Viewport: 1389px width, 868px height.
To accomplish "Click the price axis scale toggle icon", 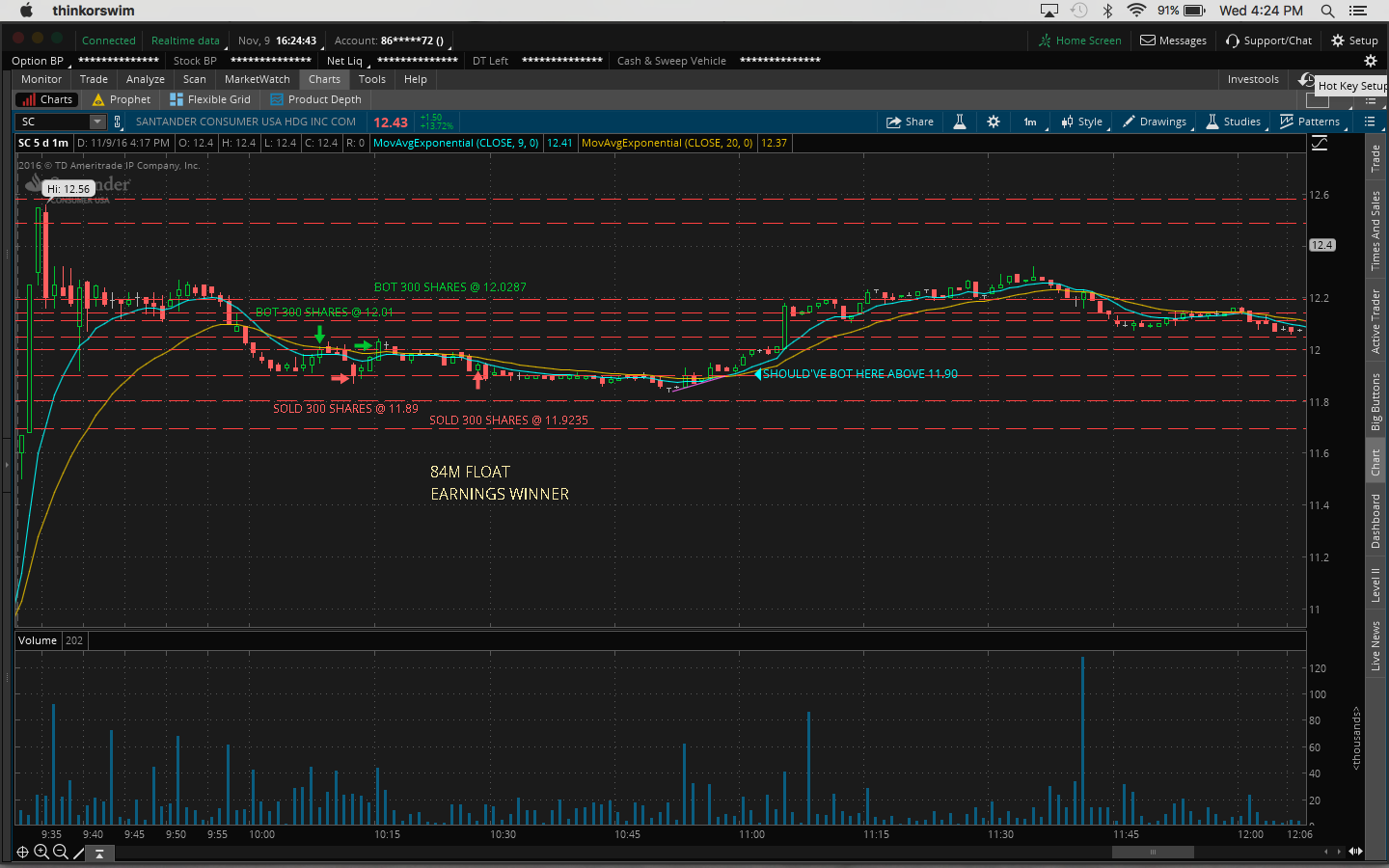I will coord(1320,143).
